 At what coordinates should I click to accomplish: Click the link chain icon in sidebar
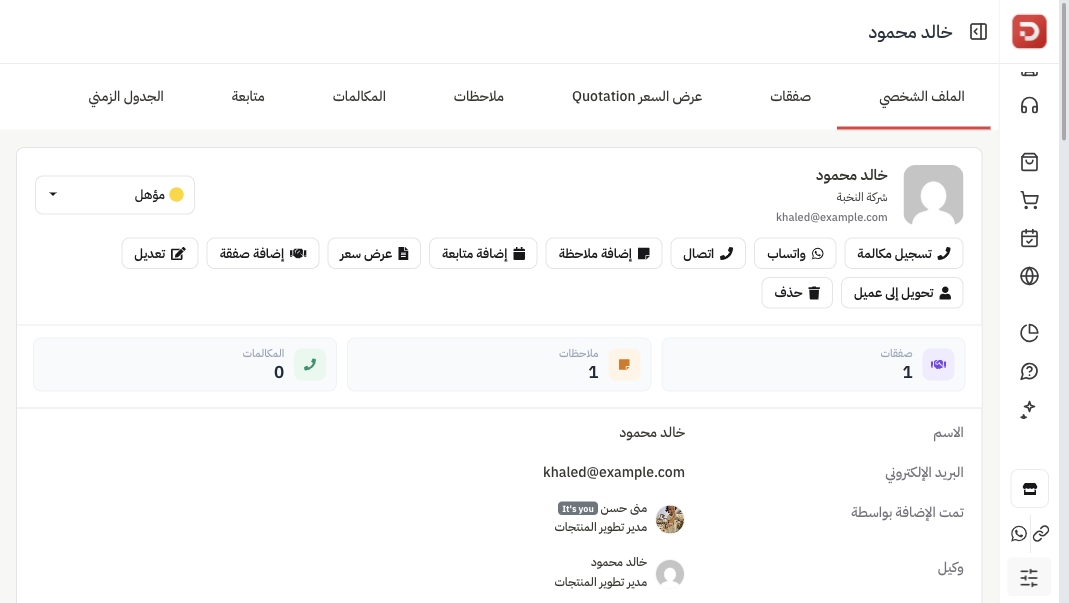tap(1040, 533)
